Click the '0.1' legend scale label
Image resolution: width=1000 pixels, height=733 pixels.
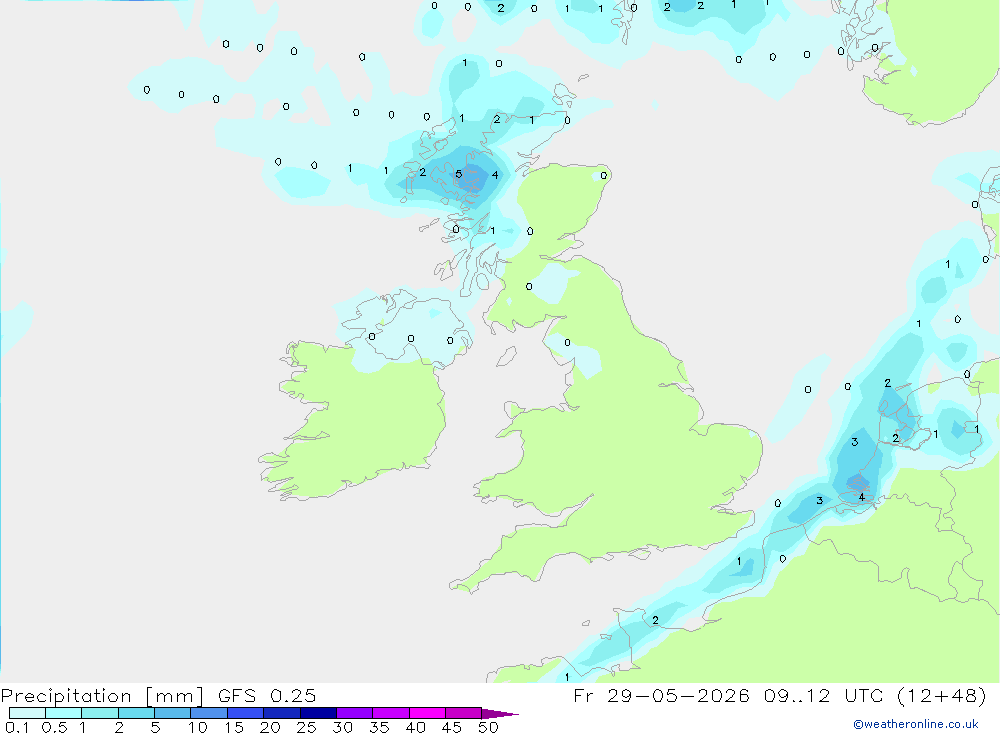pos(17,727)
